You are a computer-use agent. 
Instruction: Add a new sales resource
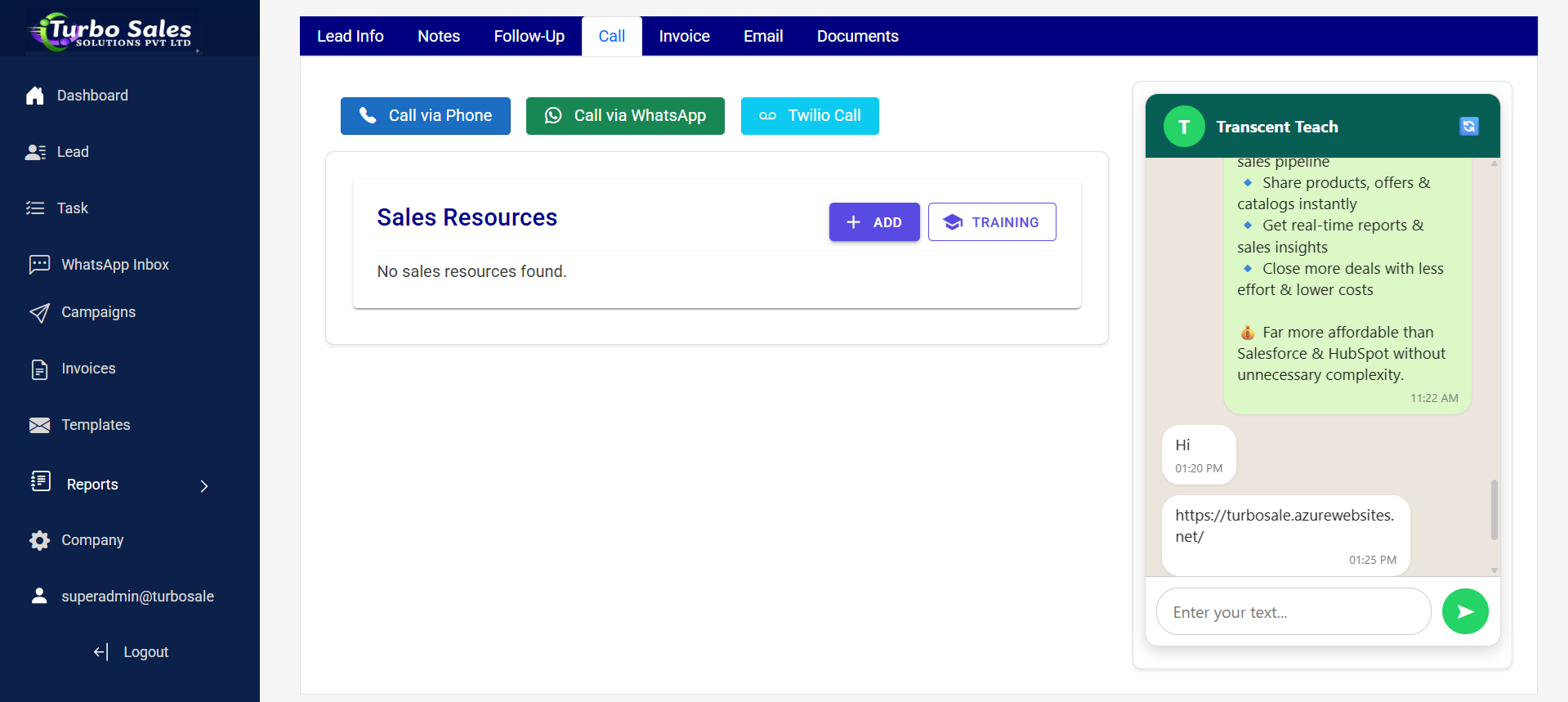(x=874, y=222)
